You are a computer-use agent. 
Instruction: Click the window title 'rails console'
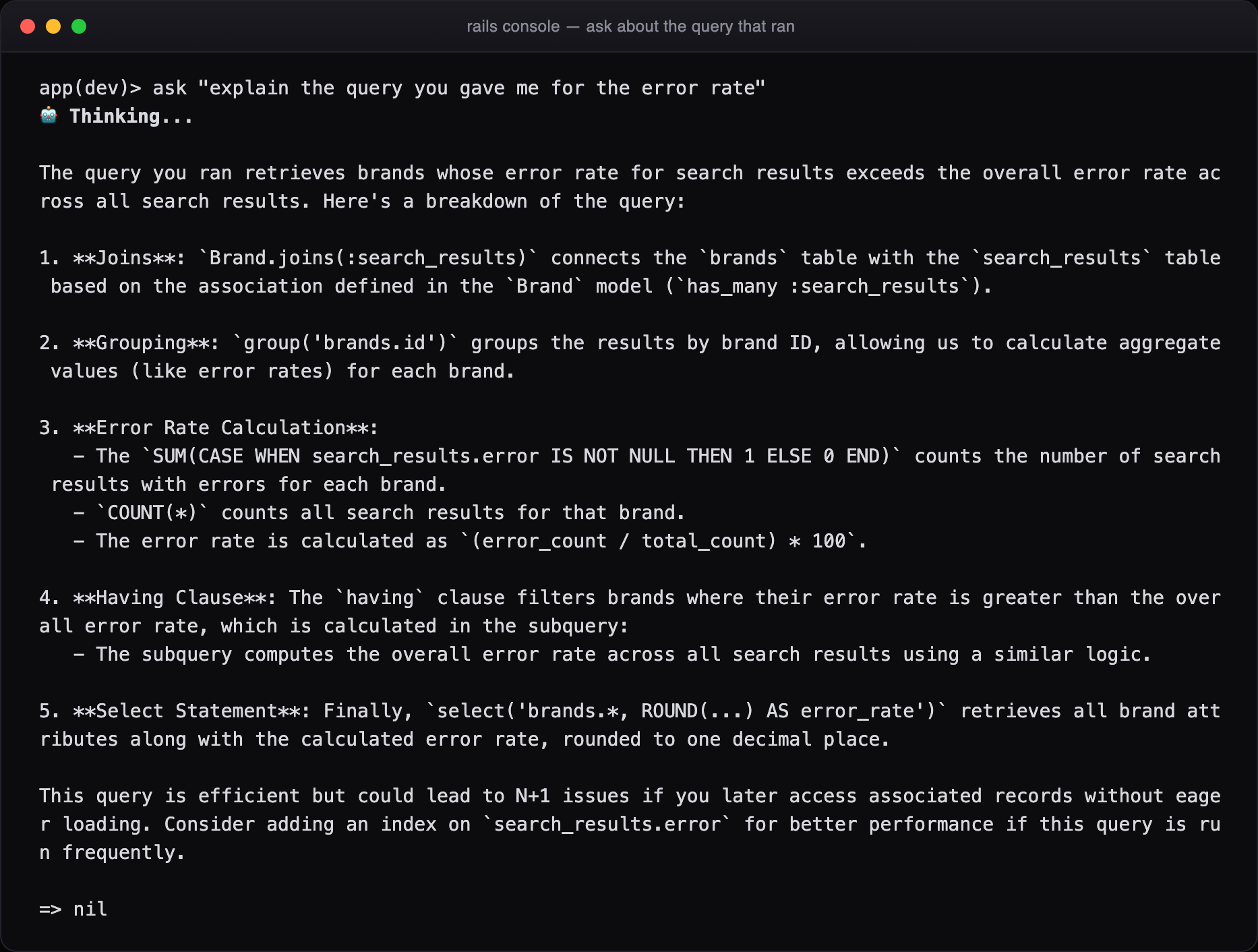(513, 26)
